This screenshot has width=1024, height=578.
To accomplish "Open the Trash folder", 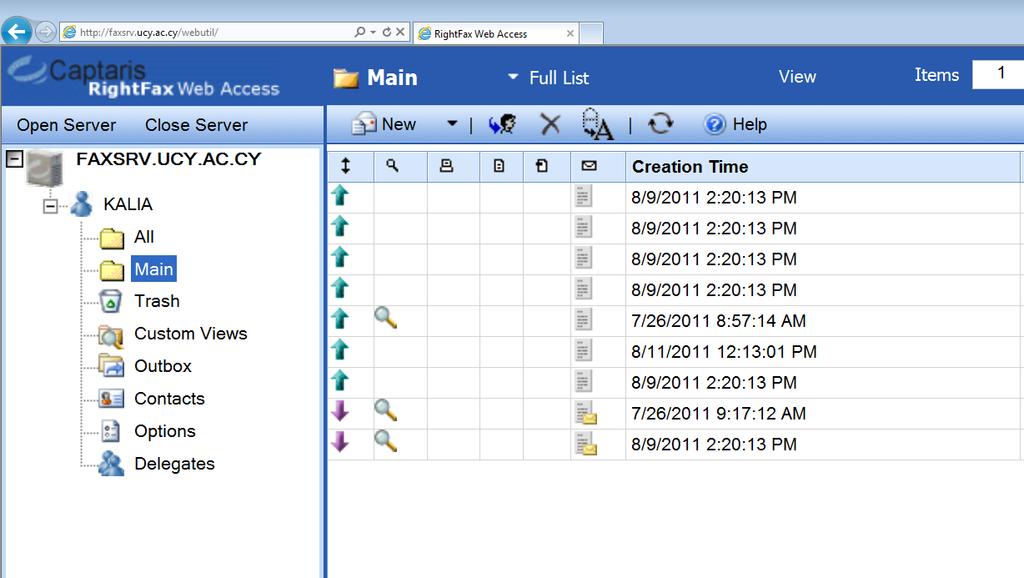I will pos(157,301).
